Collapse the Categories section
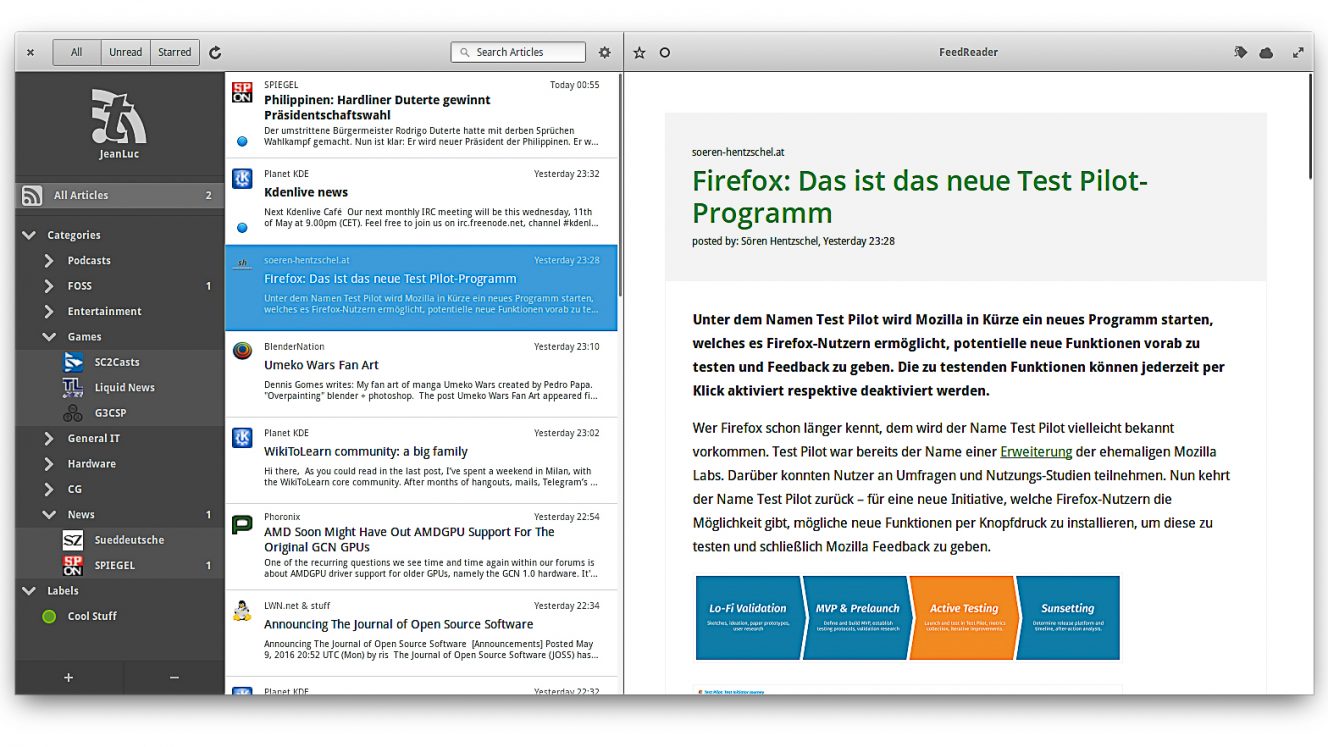This screenshot has height=747, width=1328. pos(29,235)
